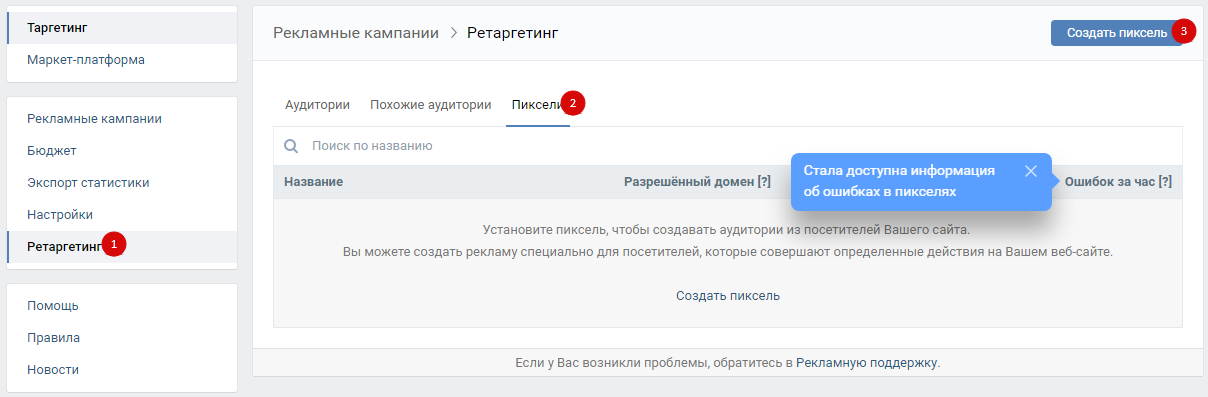Click the Ошибок за час [?] header
The image size is (1208, 397).
point(1118,182)
